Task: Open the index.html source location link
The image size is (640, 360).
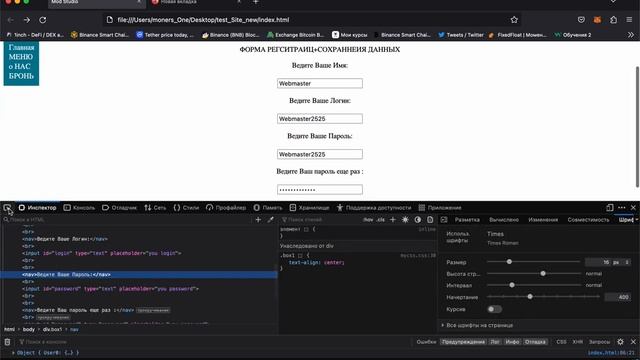Action: click(x=611, y=353)
